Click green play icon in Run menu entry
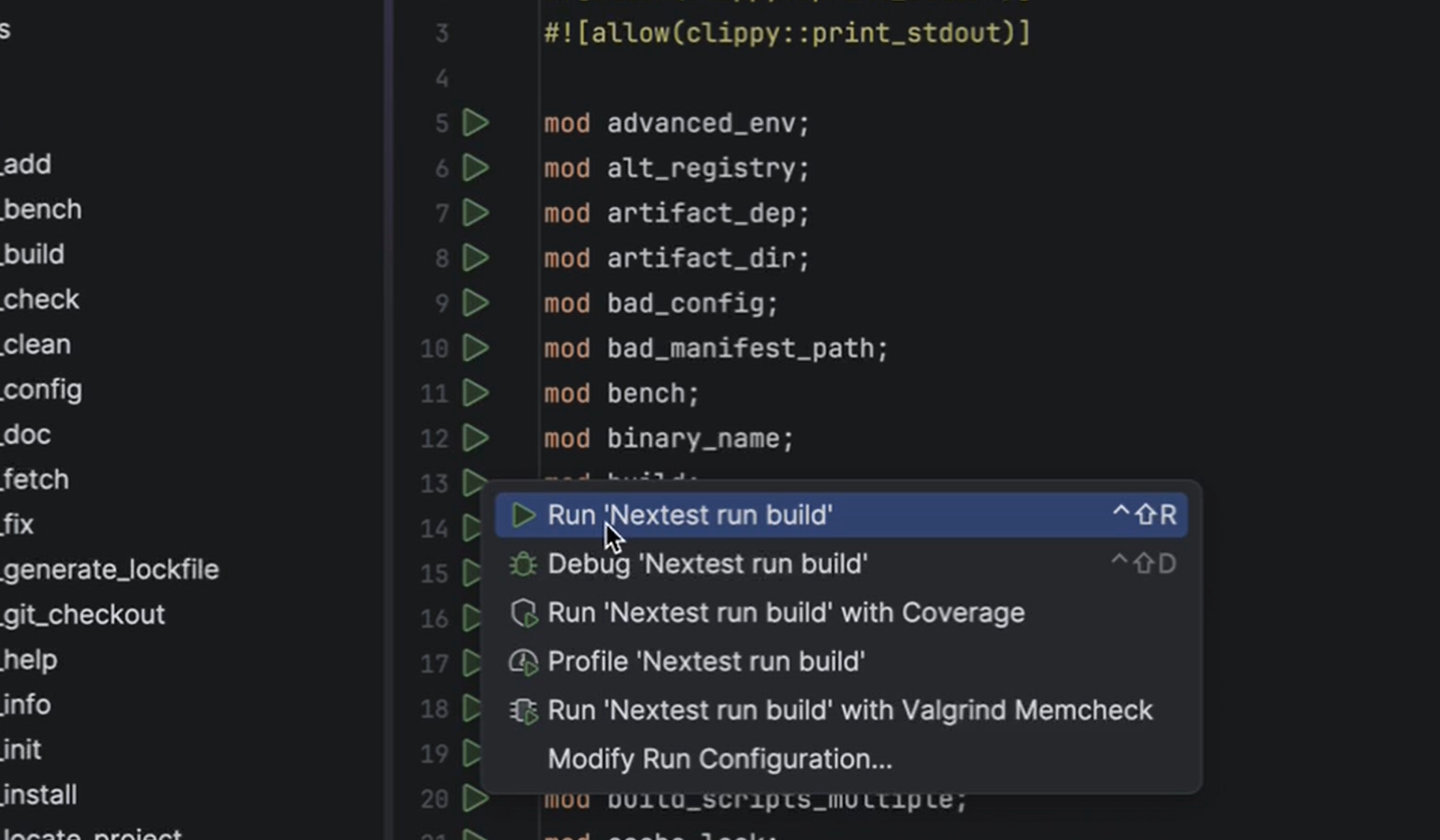 (523, 515)
